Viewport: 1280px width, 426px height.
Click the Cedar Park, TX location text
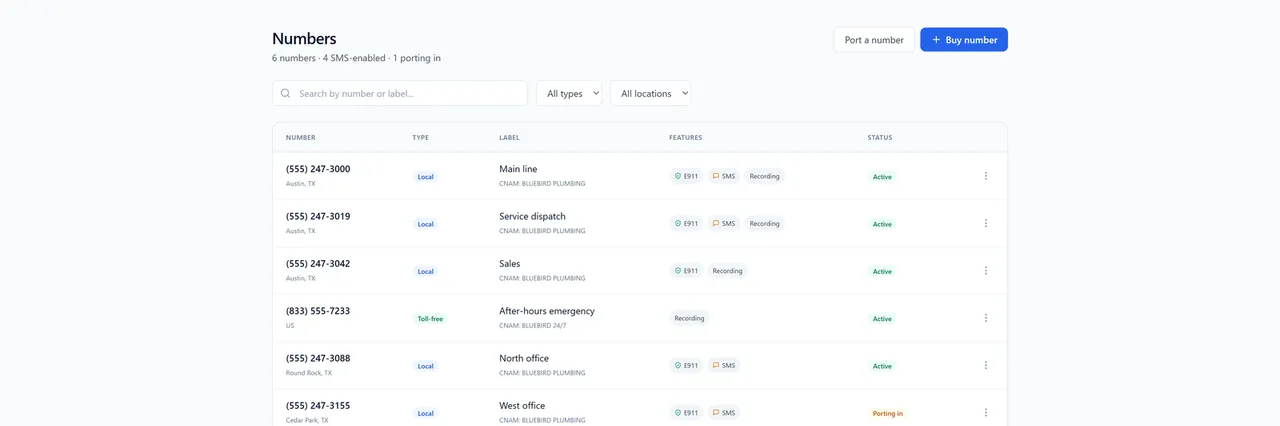point(307,420)
